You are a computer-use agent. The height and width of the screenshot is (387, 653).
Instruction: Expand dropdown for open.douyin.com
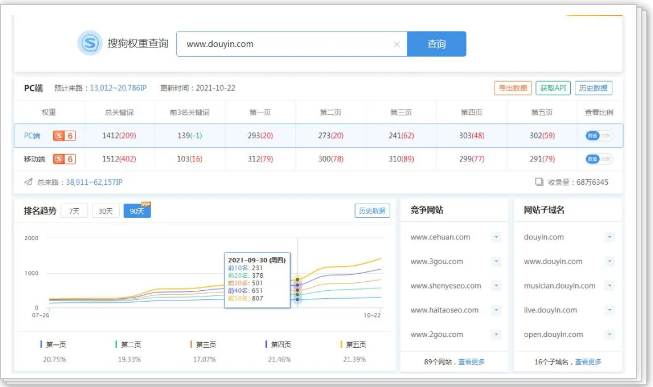pyautogui.click(x=609, y=334)
